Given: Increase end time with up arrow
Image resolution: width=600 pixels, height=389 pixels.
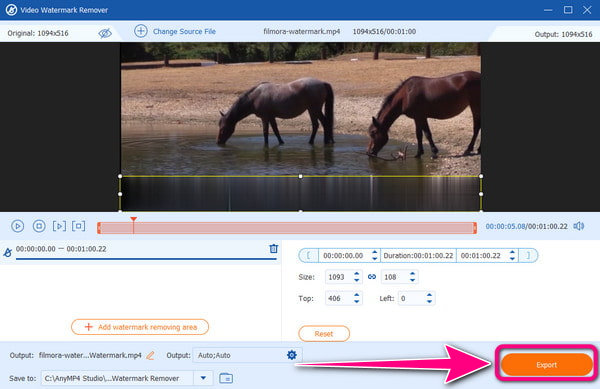Looking at the screenshot, I should pos(512,252).
